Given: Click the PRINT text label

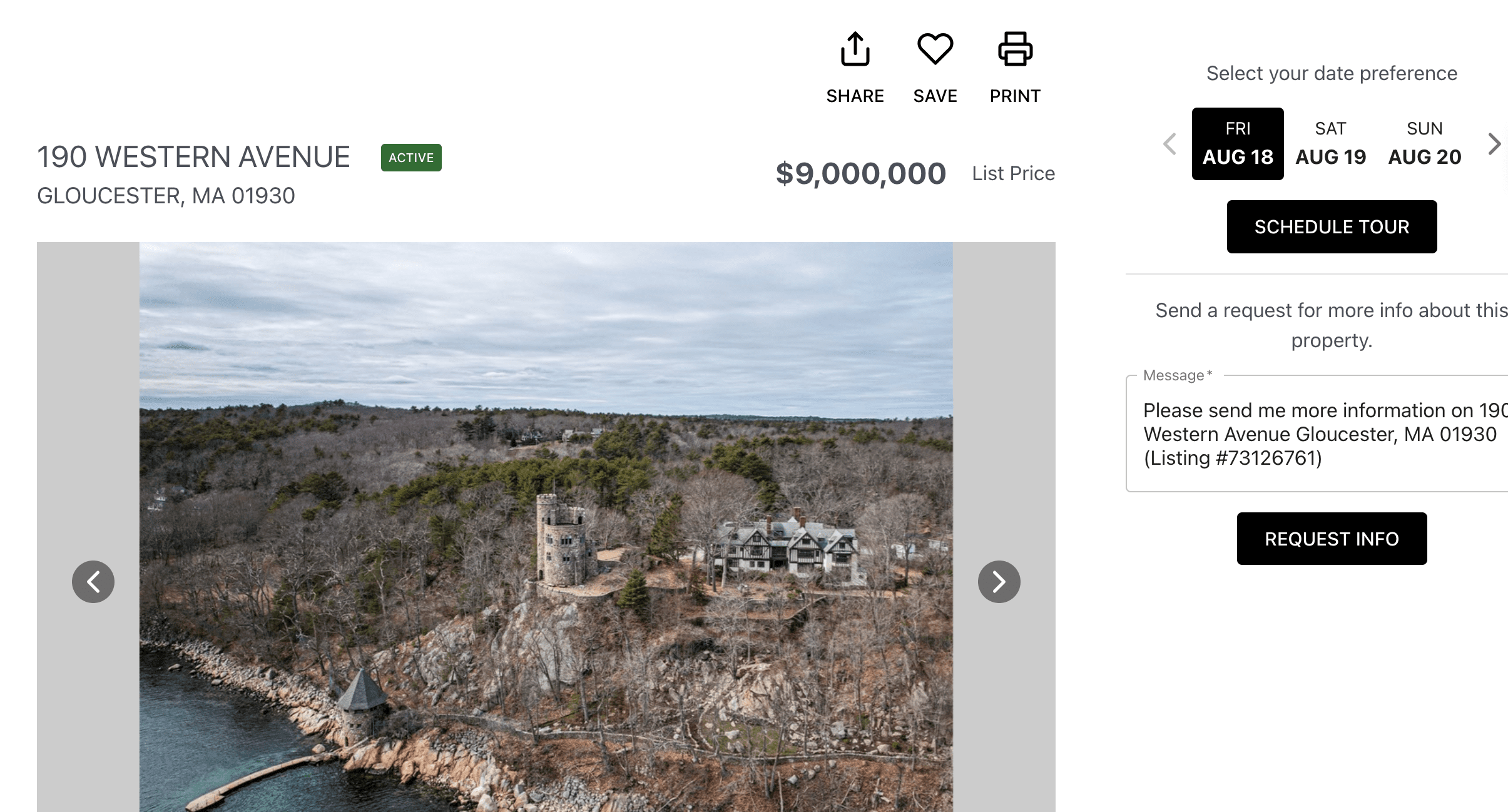Looking at the screenshot, I should [x=1015, y=96].
